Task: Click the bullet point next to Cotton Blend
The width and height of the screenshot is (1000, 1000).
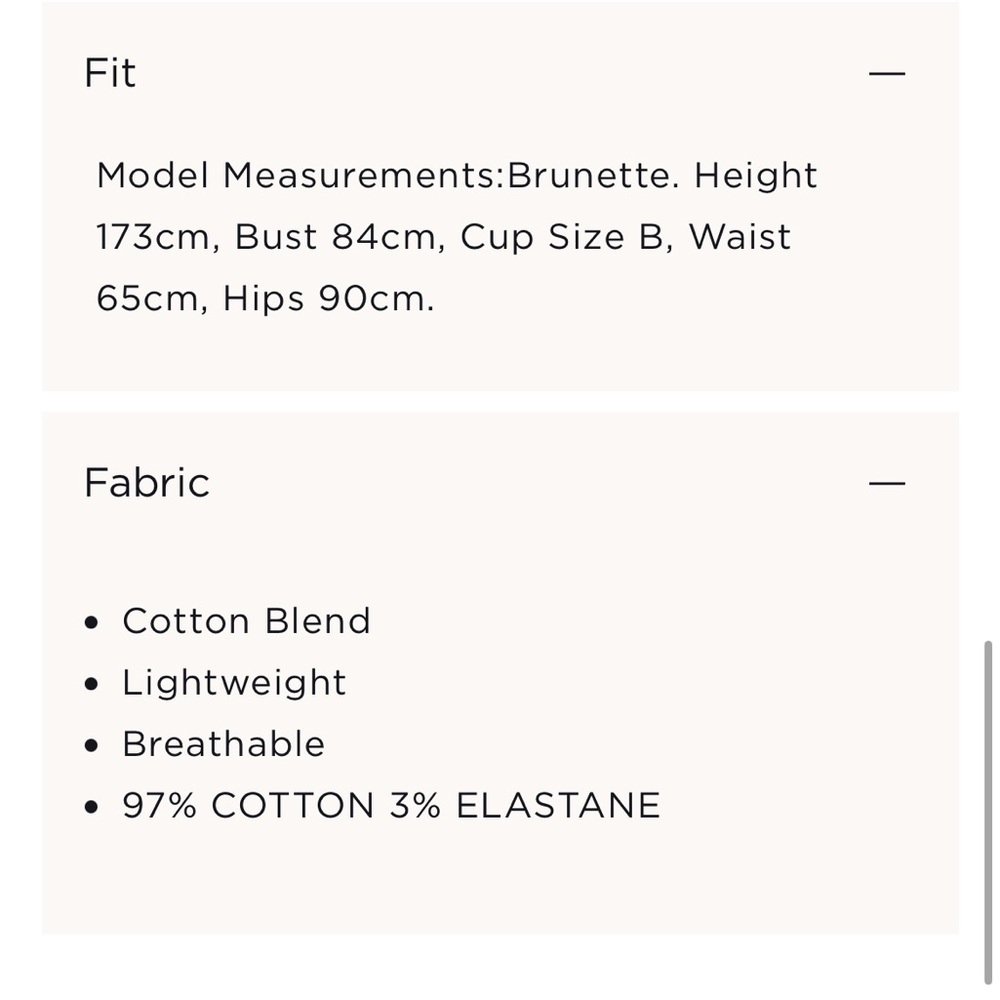Action: pos(91,621)
